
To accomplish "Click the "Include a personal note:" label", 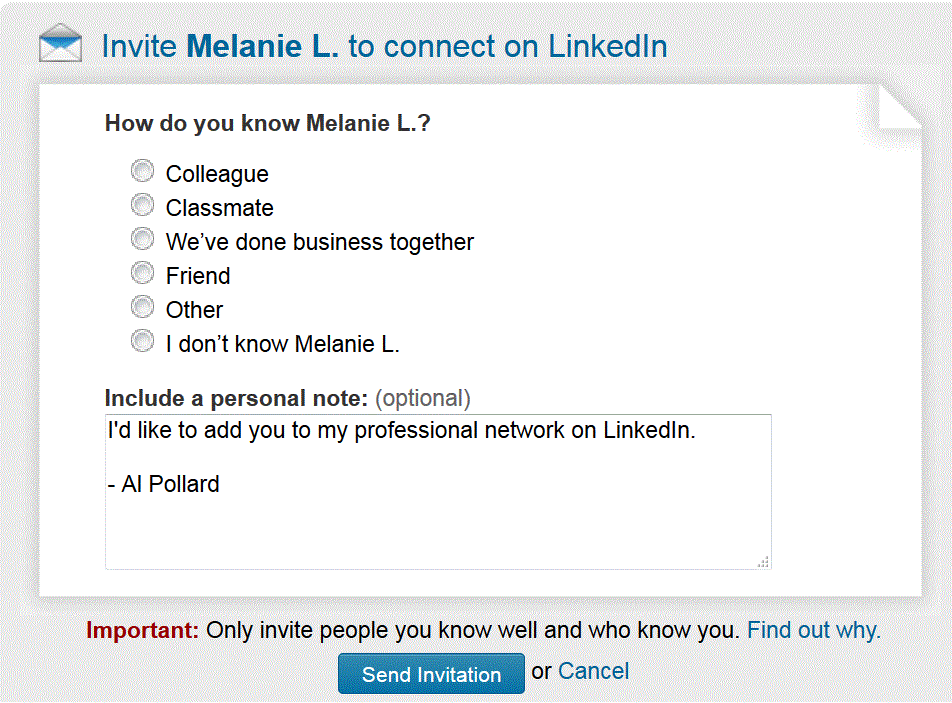I will [236, 399].
